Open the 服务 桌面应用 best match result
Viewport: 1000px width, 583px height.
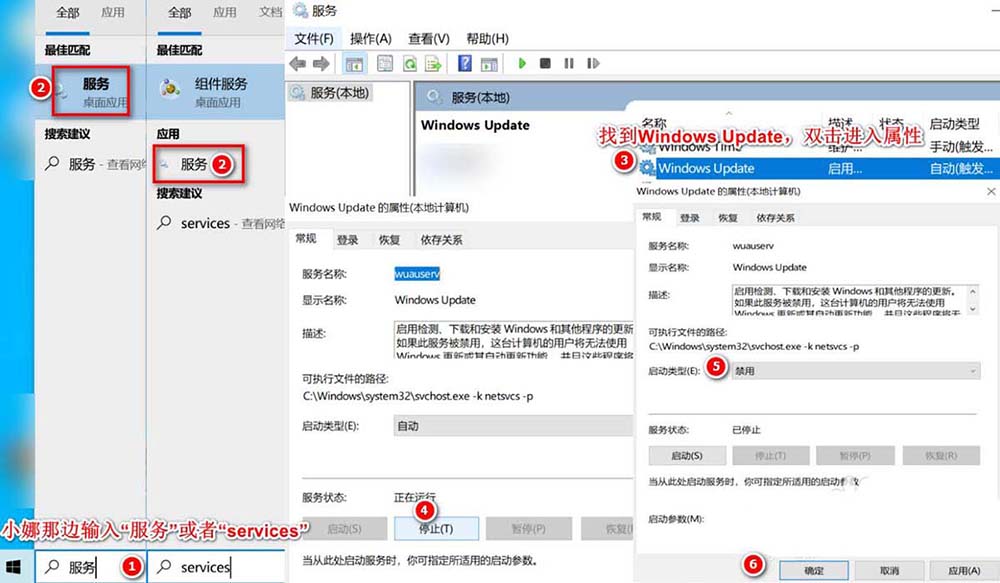click(91, 91)
